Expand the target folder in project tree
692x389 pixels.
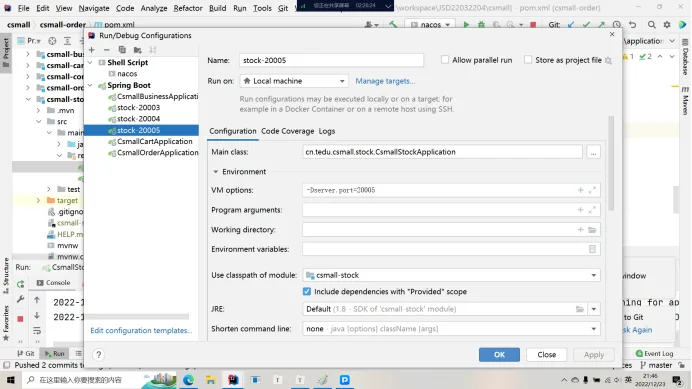(x=38, y=200)
